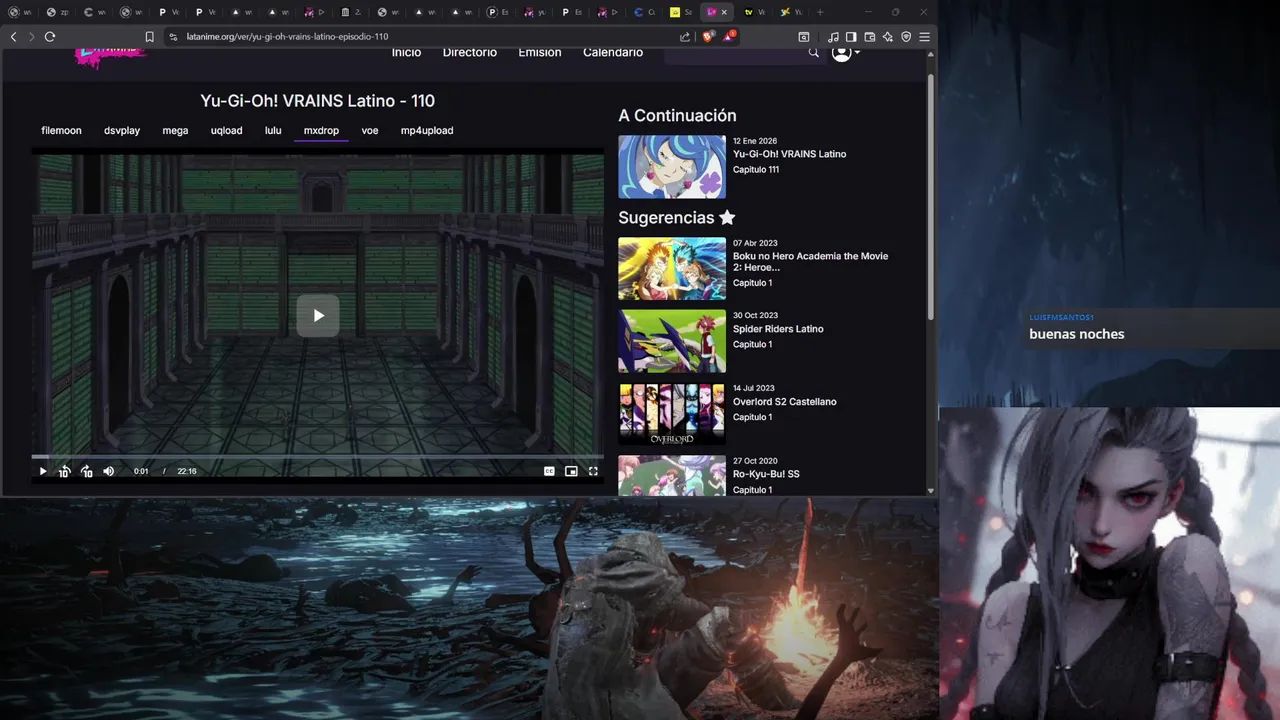Toggle the browser sidebar panel icon
This screenshot has width=1280, height=720.
tap(851, 37)
